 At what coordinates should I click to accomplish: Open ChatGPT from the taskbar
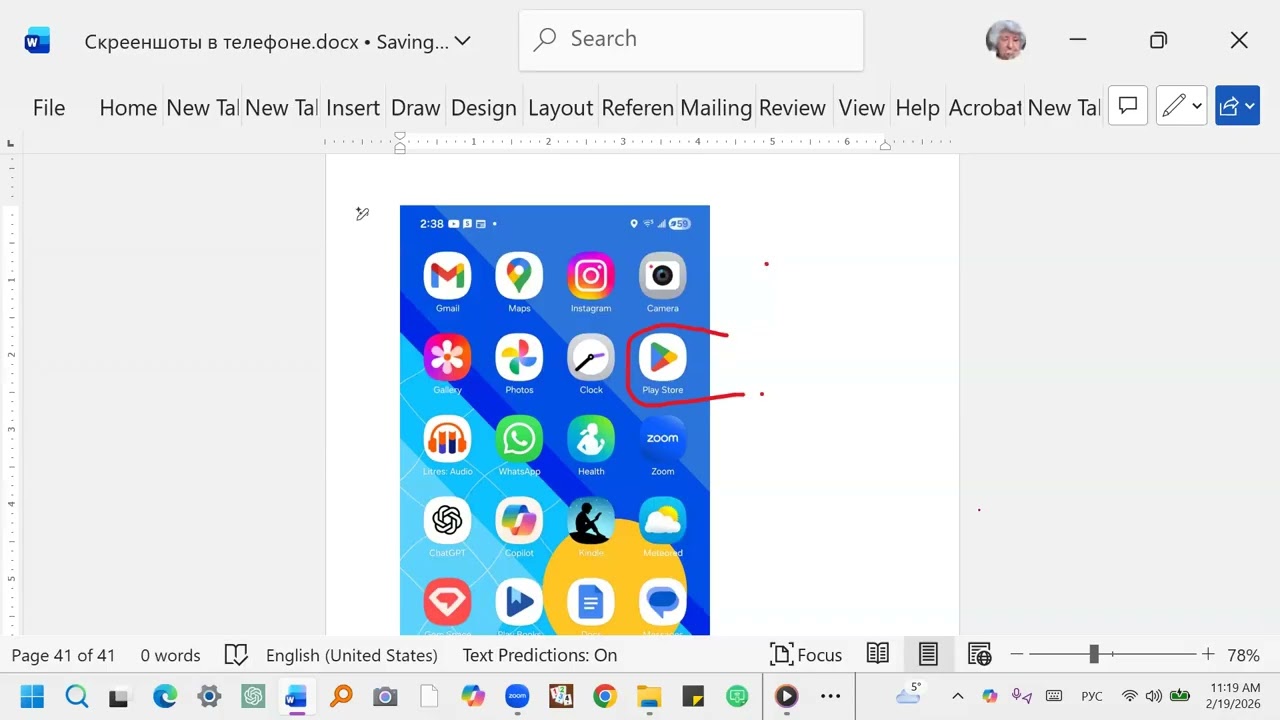point(252,696)
